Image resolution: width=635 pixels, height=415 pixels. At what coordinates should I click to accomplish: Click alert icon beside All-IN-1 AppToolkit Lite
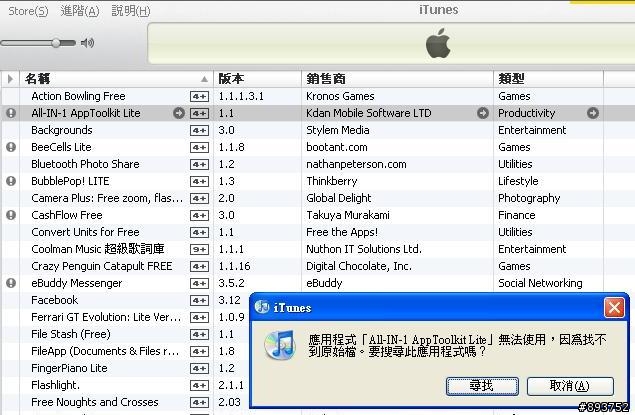tap(11, 113)
